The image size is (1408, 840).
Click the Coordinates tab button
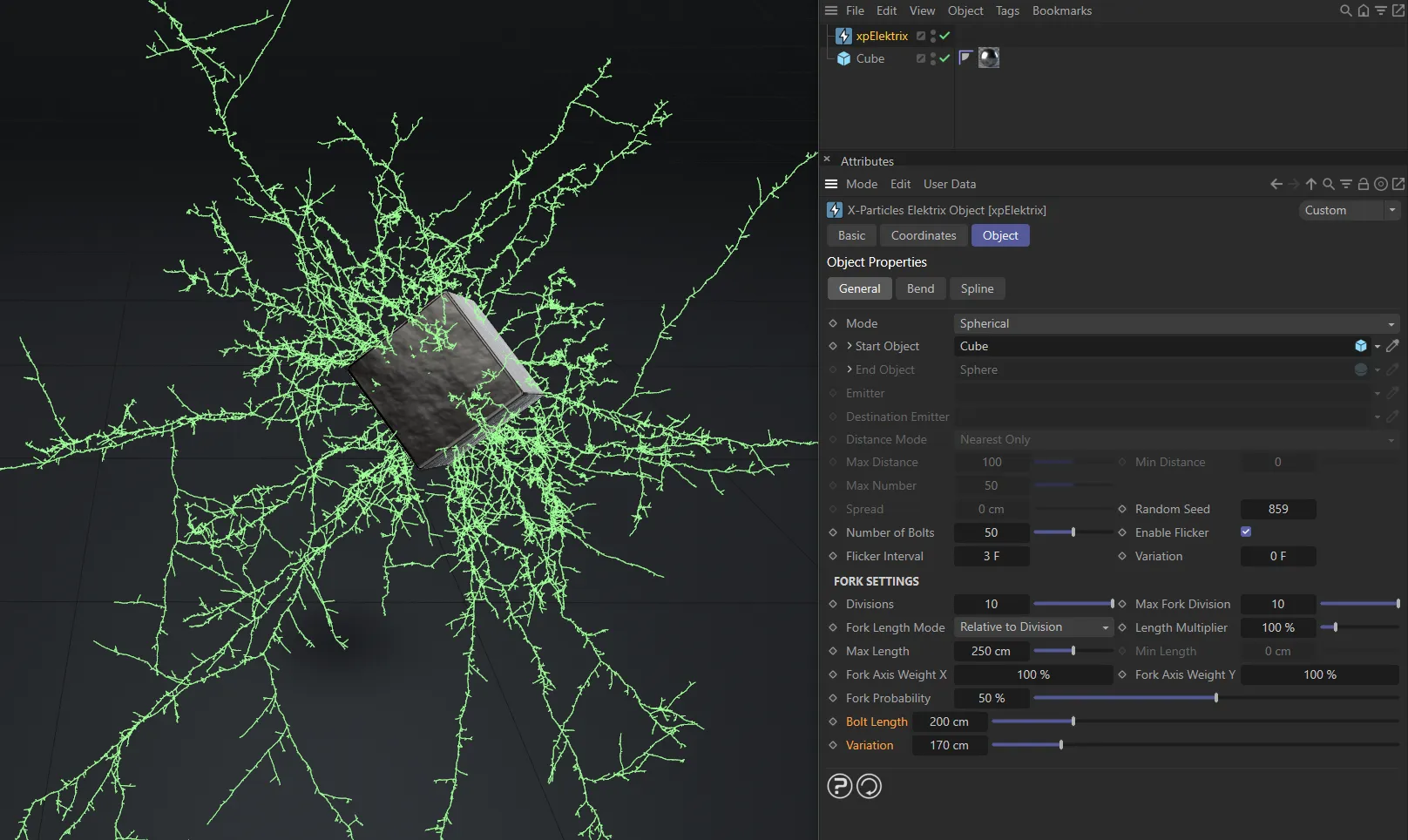coord(924,235)
